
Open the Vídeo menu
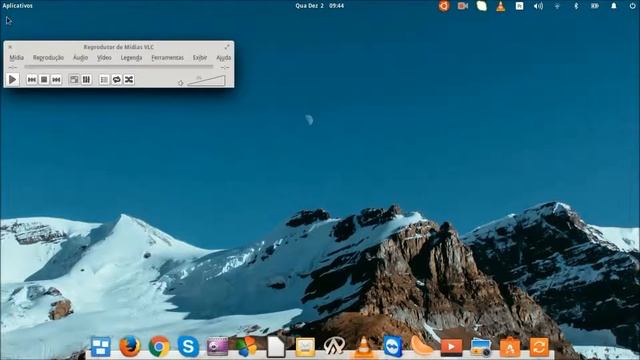(104, 58)
